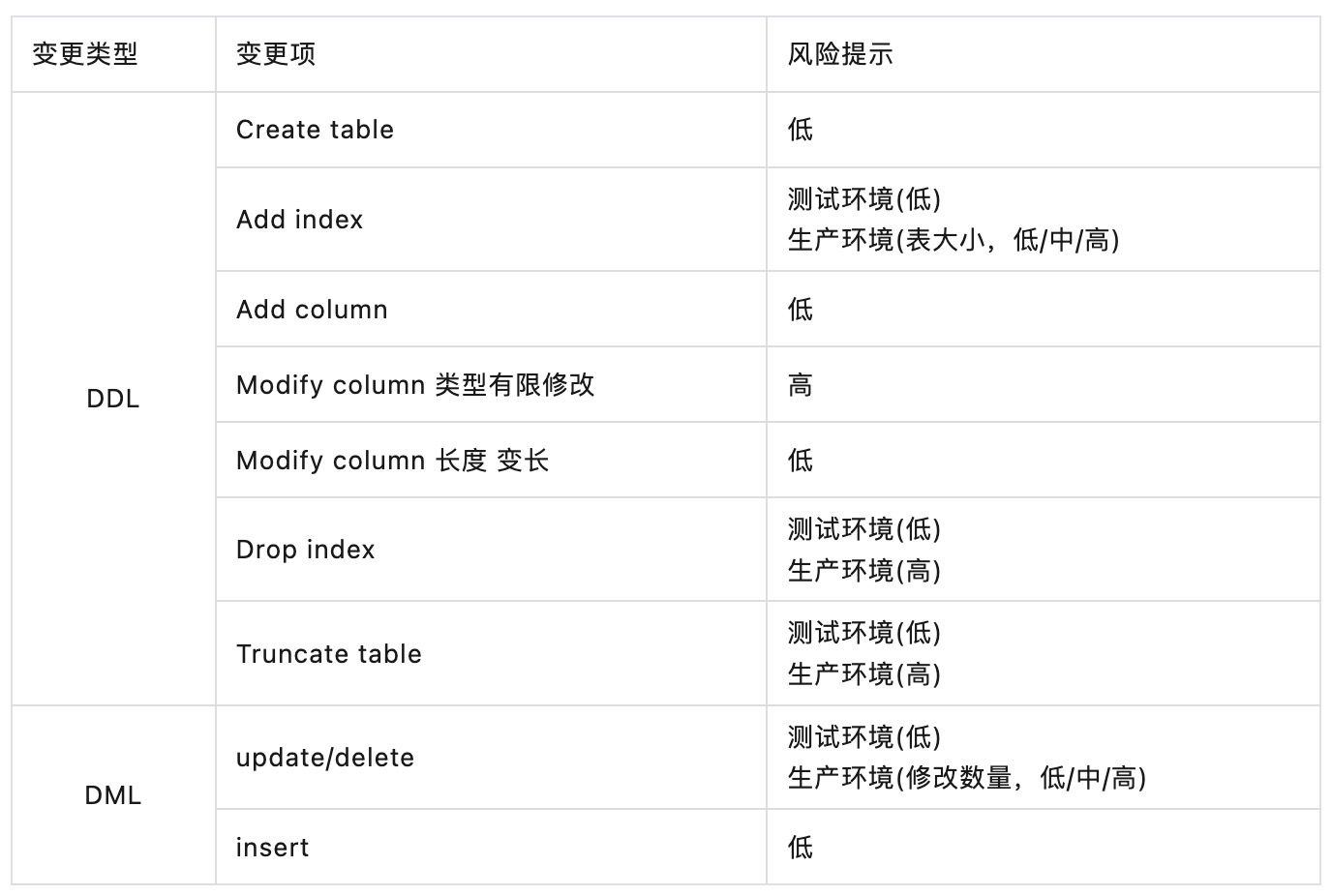Click the Create table cell
Image resolution: width=1332 pixels, height=896 pixels.
(315, 130)
